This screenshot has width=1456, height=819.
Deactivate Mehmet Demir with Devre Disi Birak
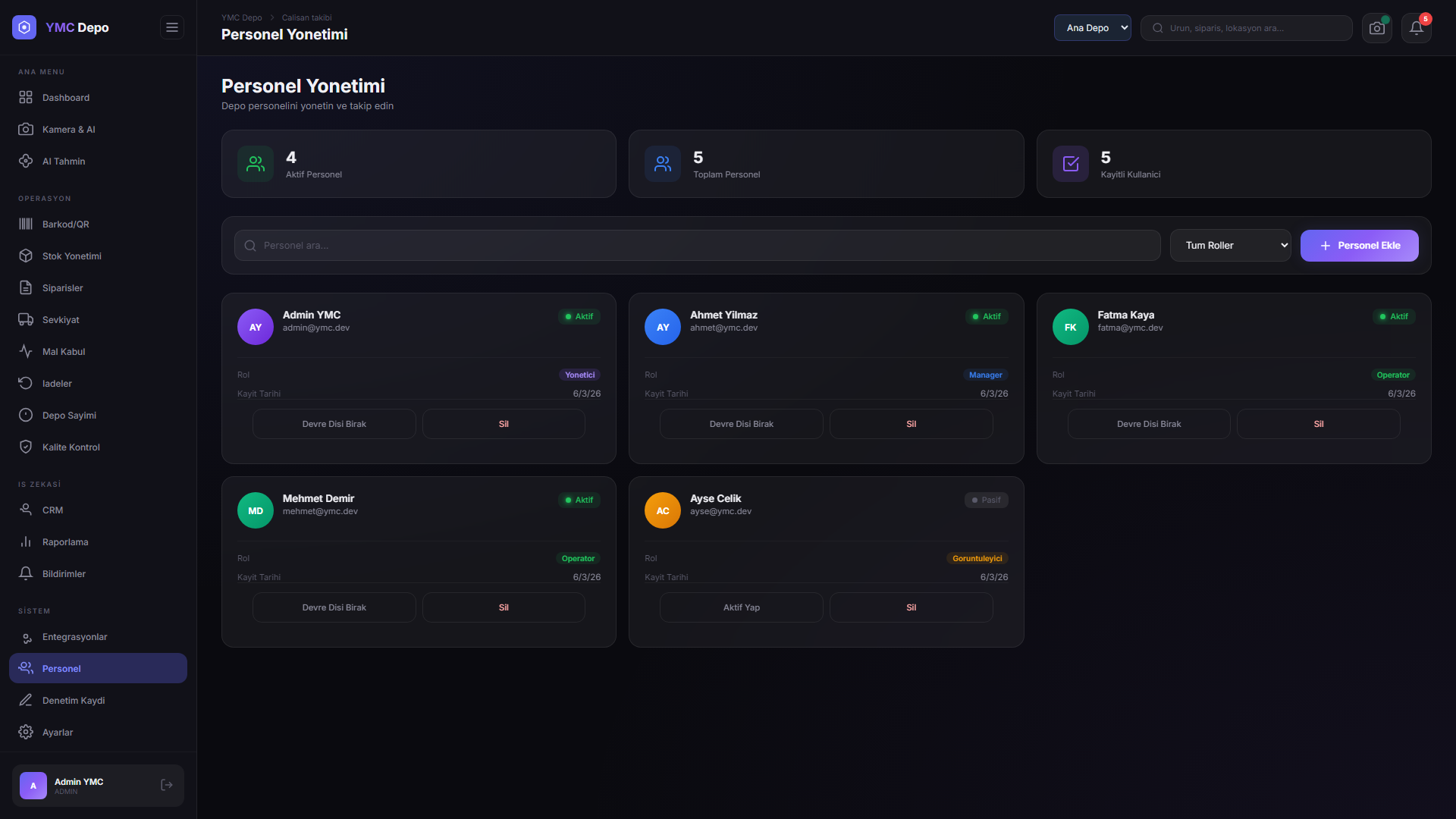pyautogui.click(x=334, y=607)
